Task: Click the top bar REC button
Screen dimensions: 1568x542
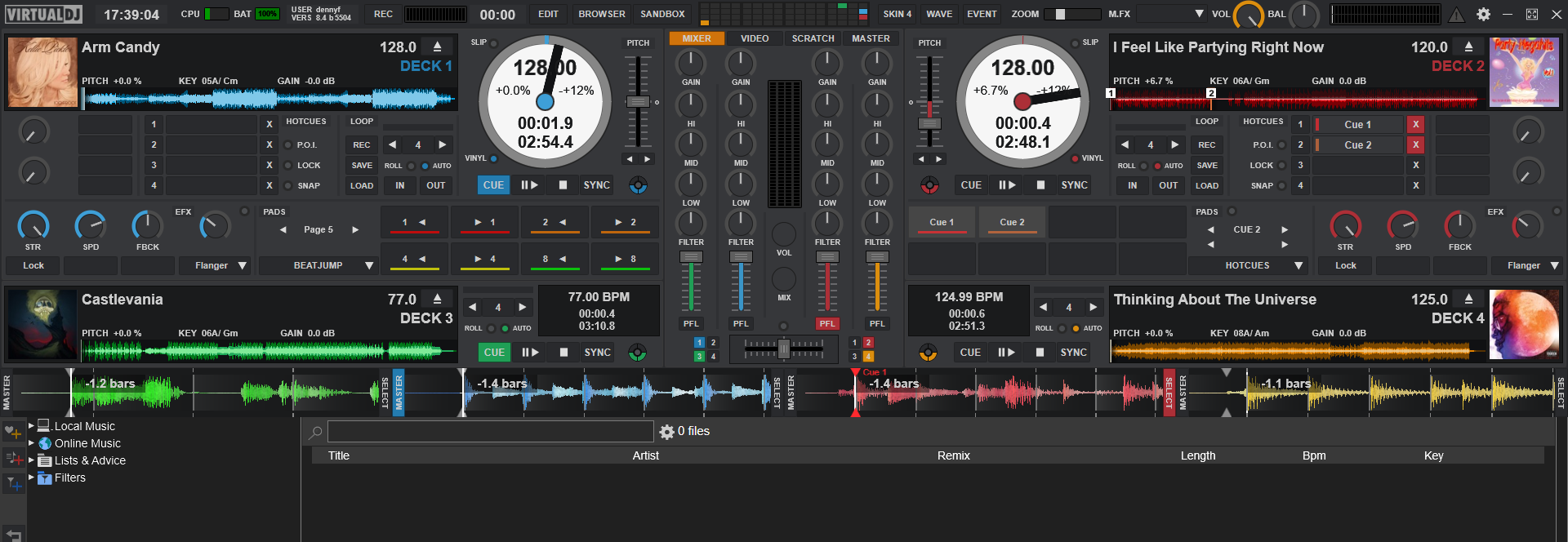Action: click(383, 14)
